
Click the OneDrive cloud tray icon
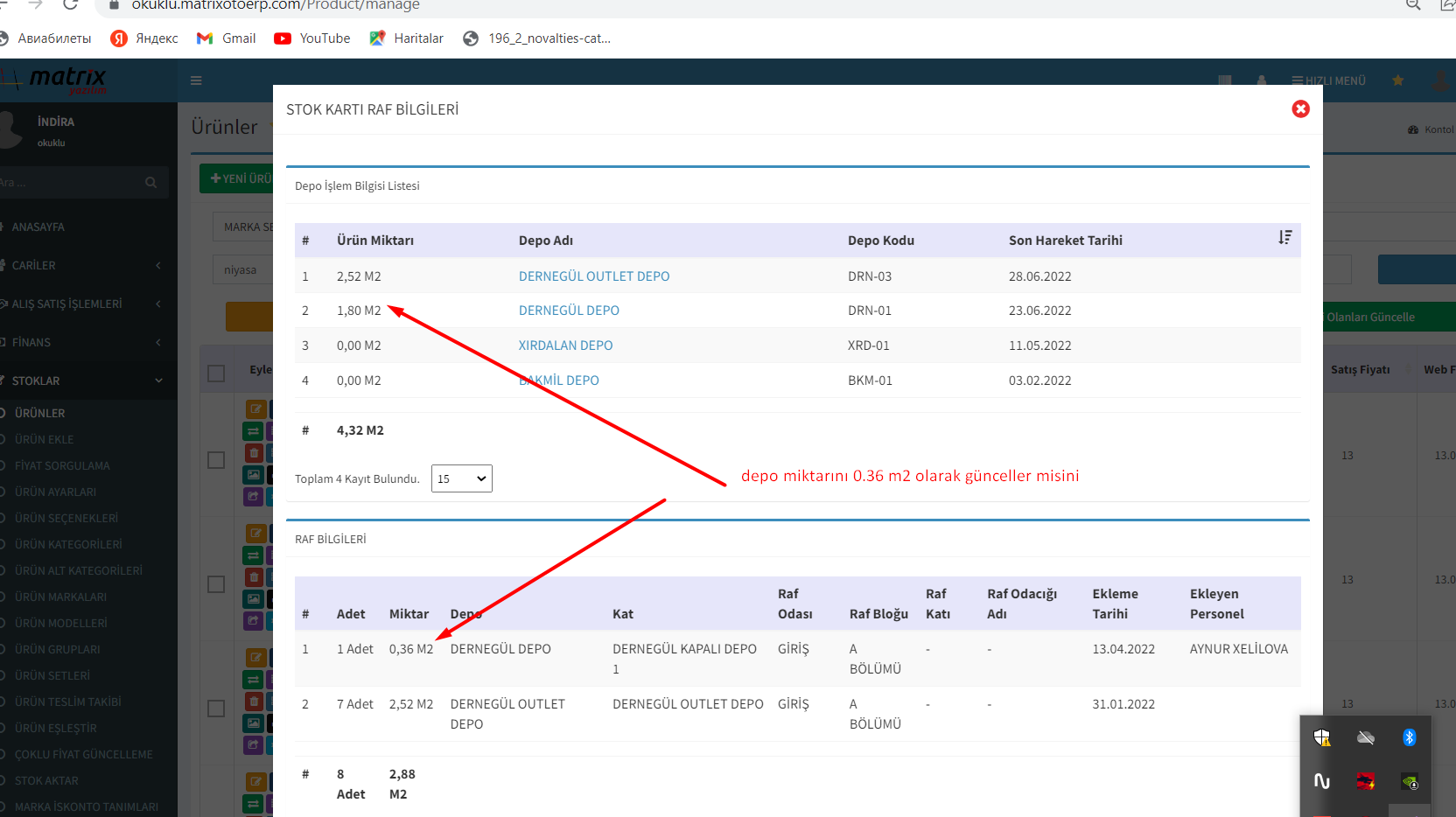tap(1365, 737)
